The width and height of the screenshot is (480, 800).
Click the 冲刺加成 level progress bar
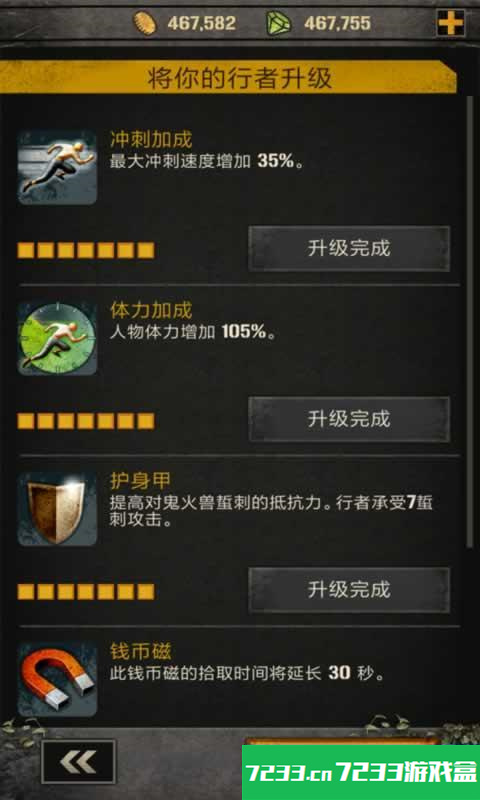click(x=86, y=251)
